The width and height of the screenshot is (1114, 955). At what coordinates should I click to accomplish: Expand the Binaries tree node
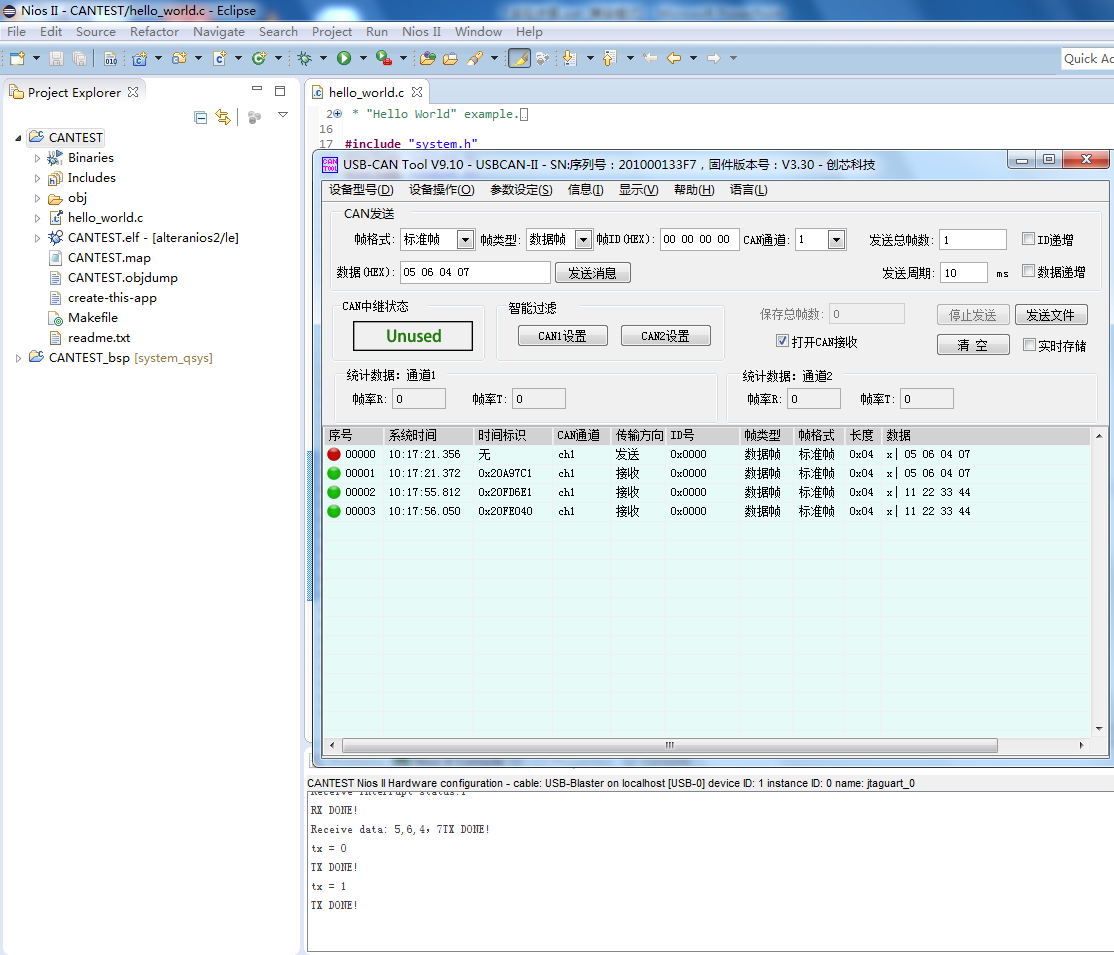[37, 158]
